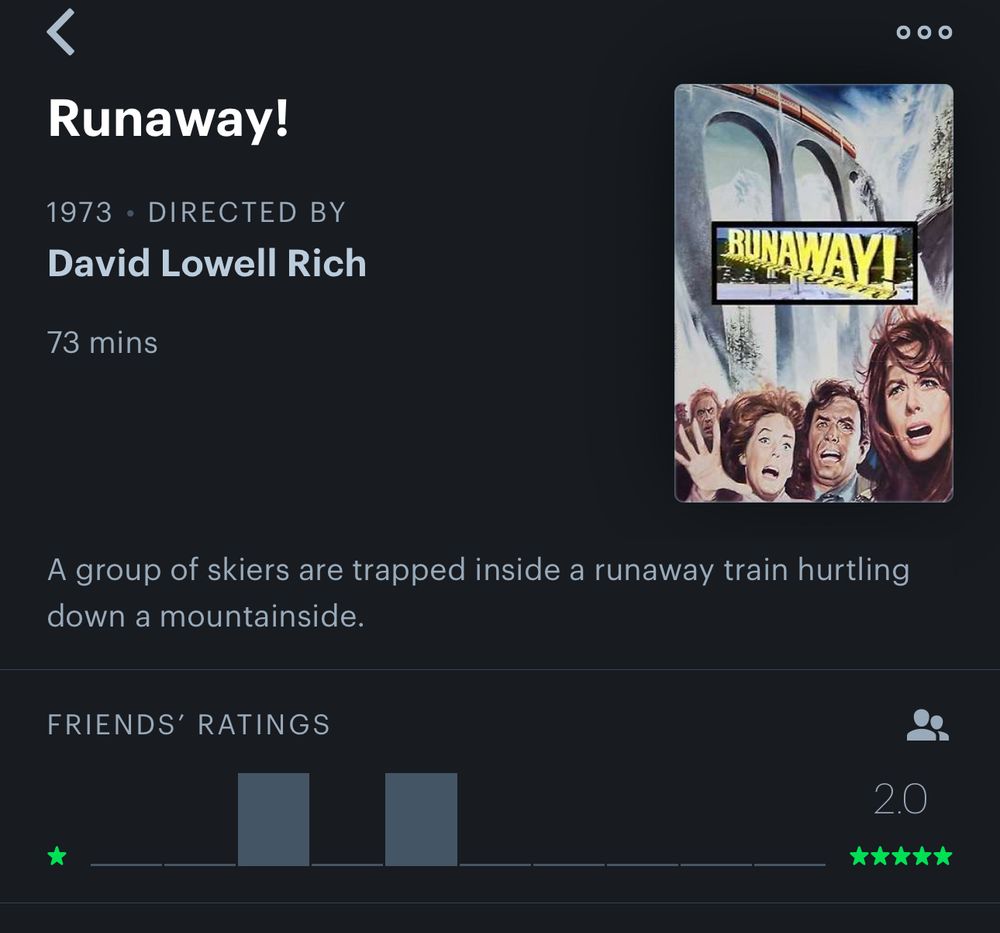Image resolution: width=1000 pixels, height=933 pixels.
Task: Expand the movie synopsis text
Action: [480, 592]
